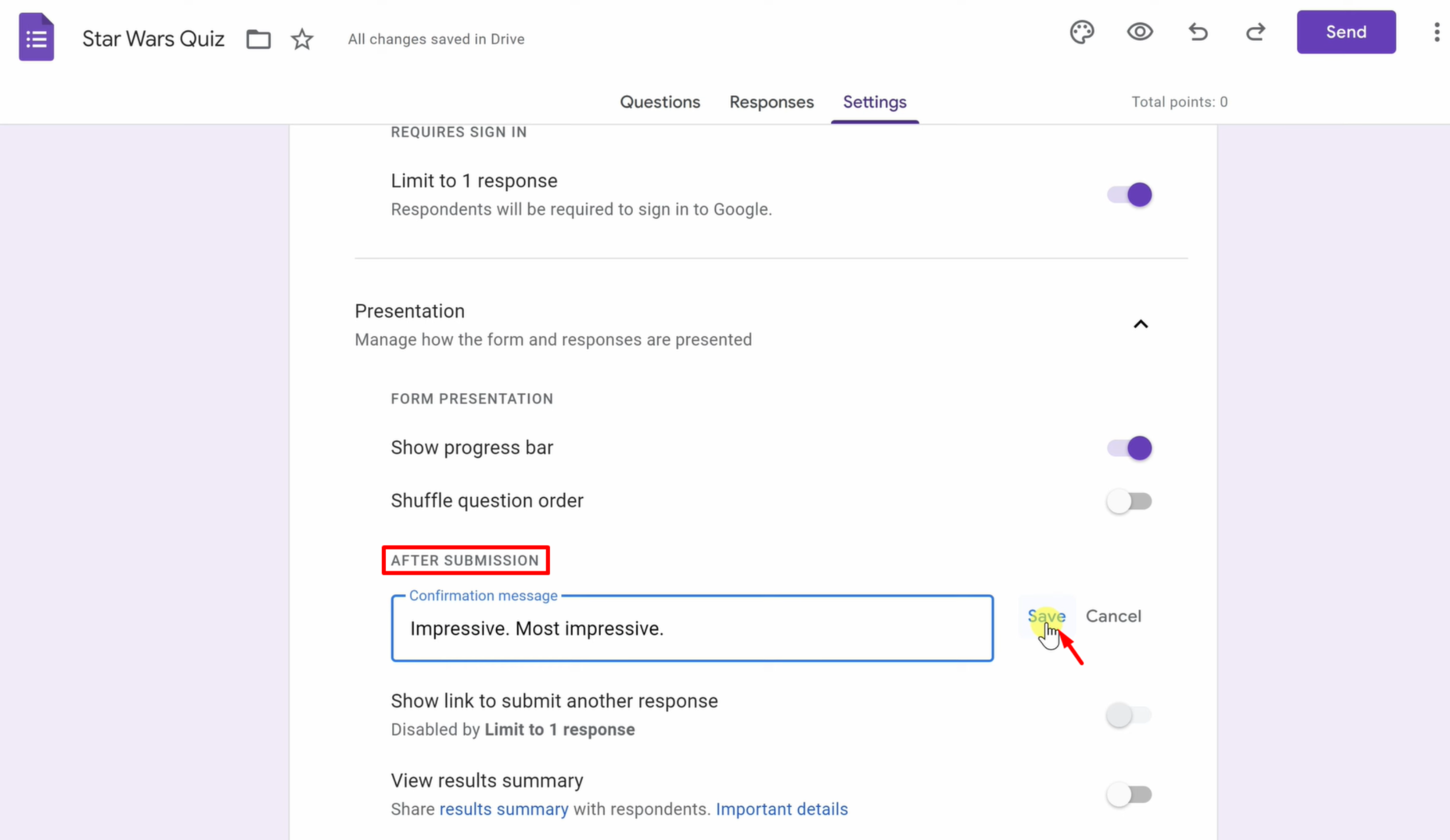
Task: Click into the Confirmation message field
Action: click(x=692, y=628)
